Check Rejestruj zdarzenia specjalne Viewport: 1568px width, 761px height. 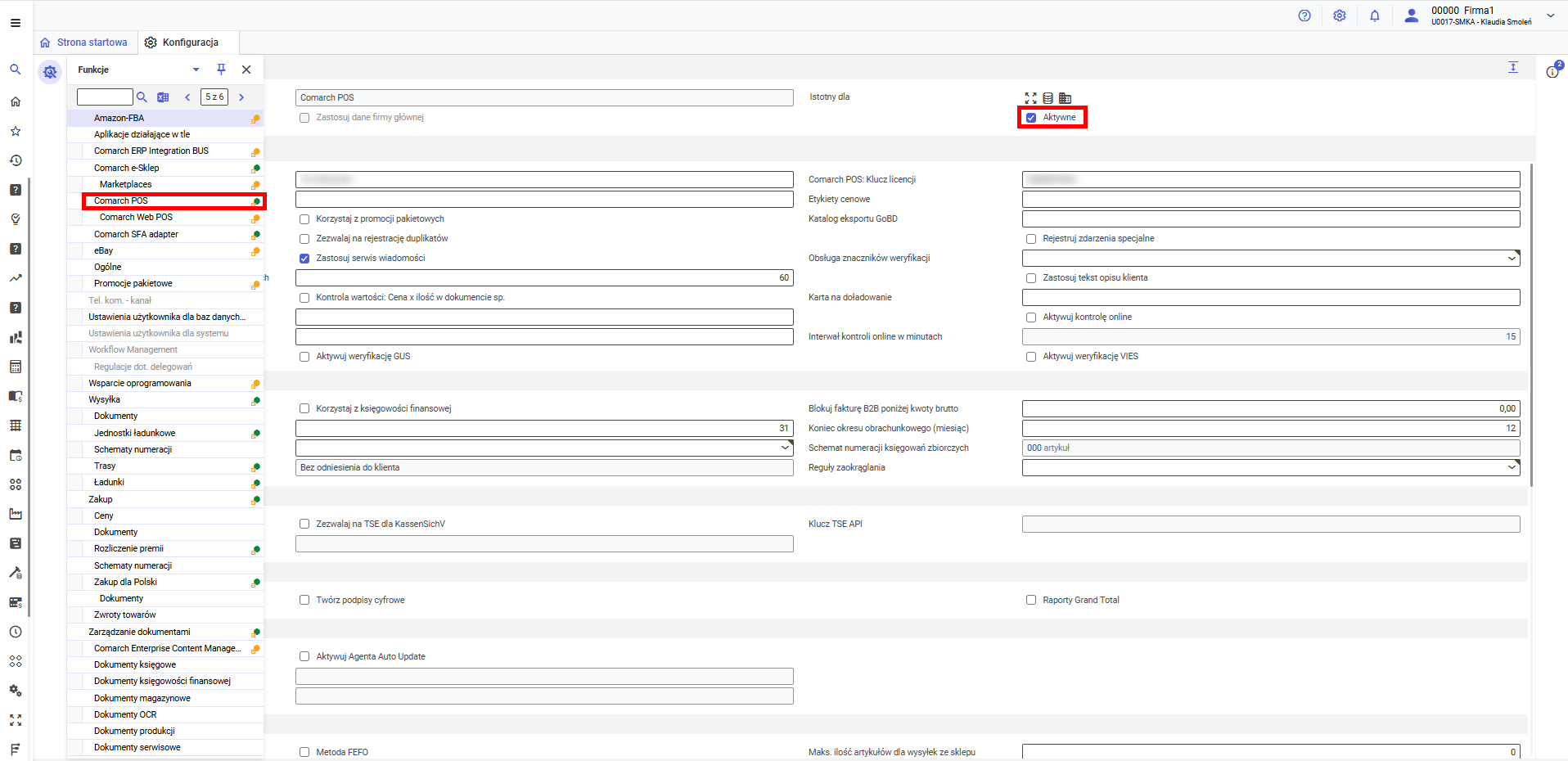pyautogui.click(x=1031, y=239)
